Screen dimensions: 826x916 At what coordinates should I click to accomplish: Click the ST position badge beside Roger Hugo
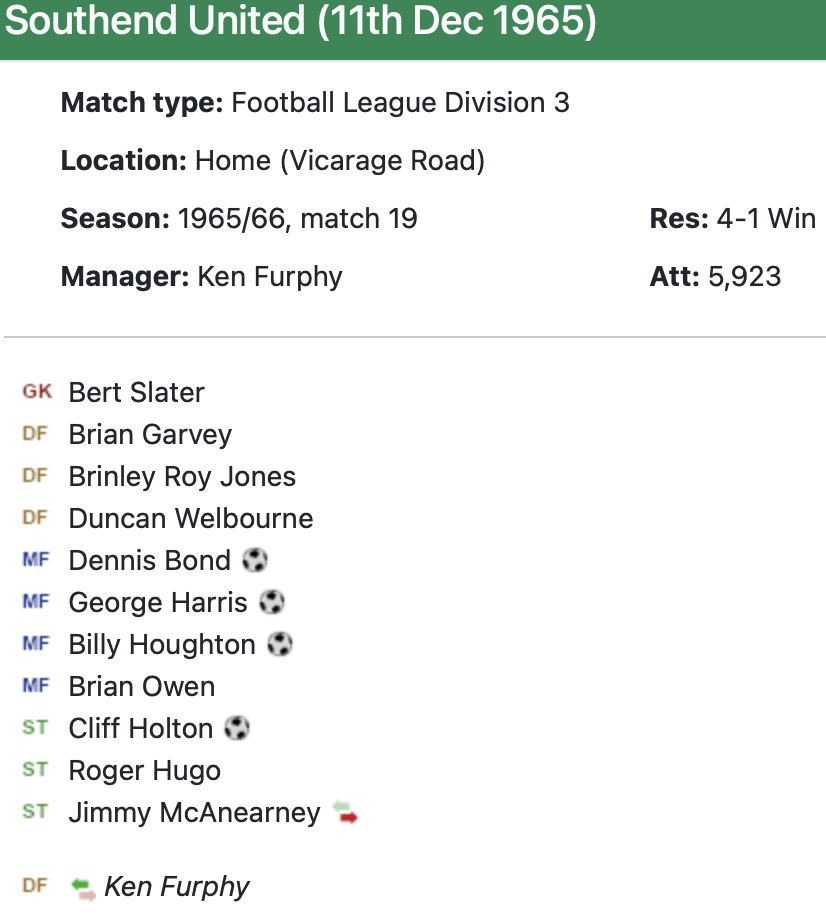[35, 770]
